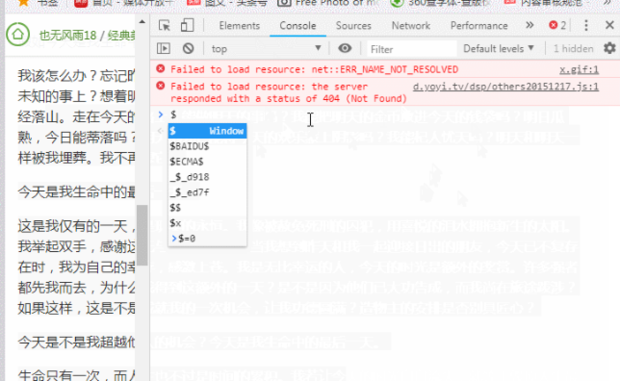
Task: Open the 也无风雨18 author link
Action: click(x=68, y=36)
